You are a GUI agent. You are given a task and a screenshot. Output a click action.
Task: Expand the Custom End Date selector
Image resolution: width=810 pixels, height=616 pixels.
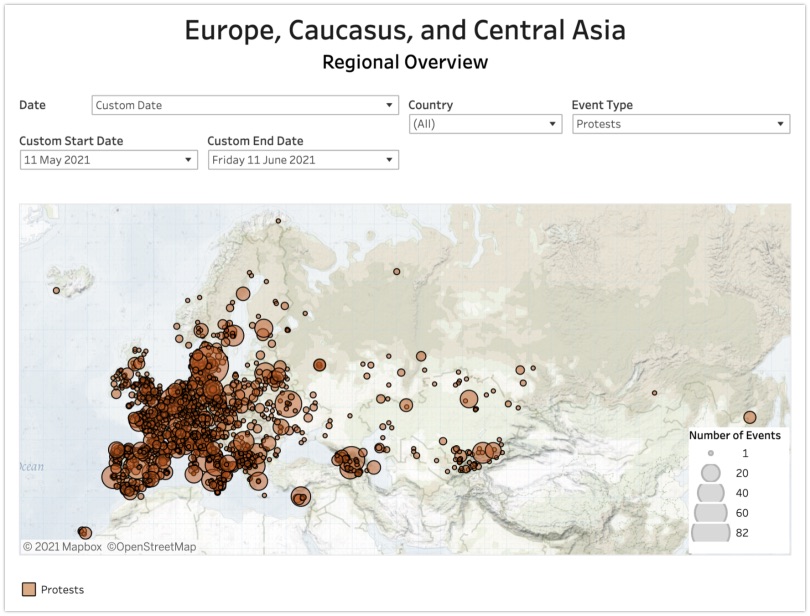coord(303,160)
